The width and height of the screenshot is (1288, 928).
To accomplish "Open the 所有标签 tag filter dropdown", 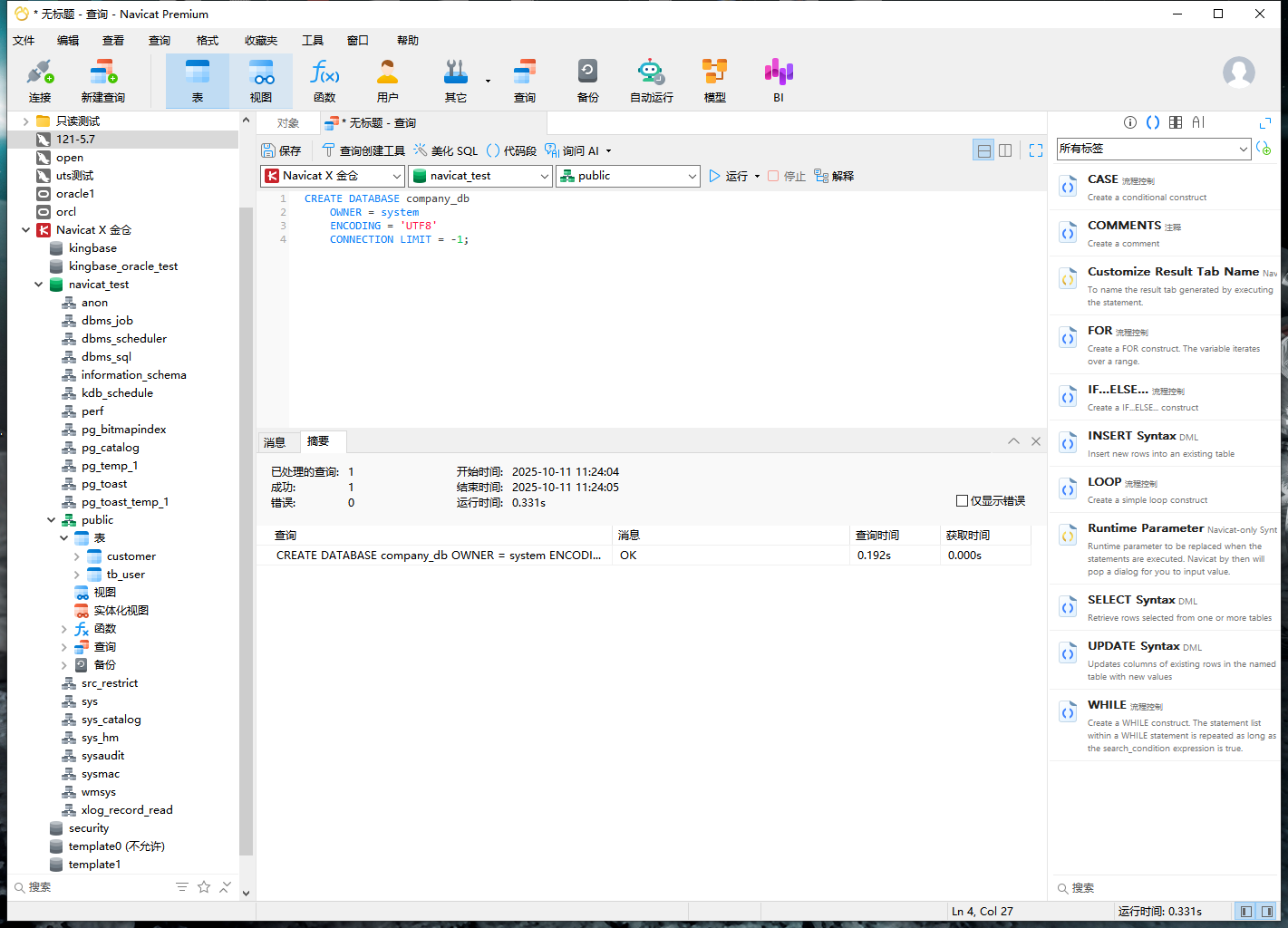I will [x=1154, y=149].
